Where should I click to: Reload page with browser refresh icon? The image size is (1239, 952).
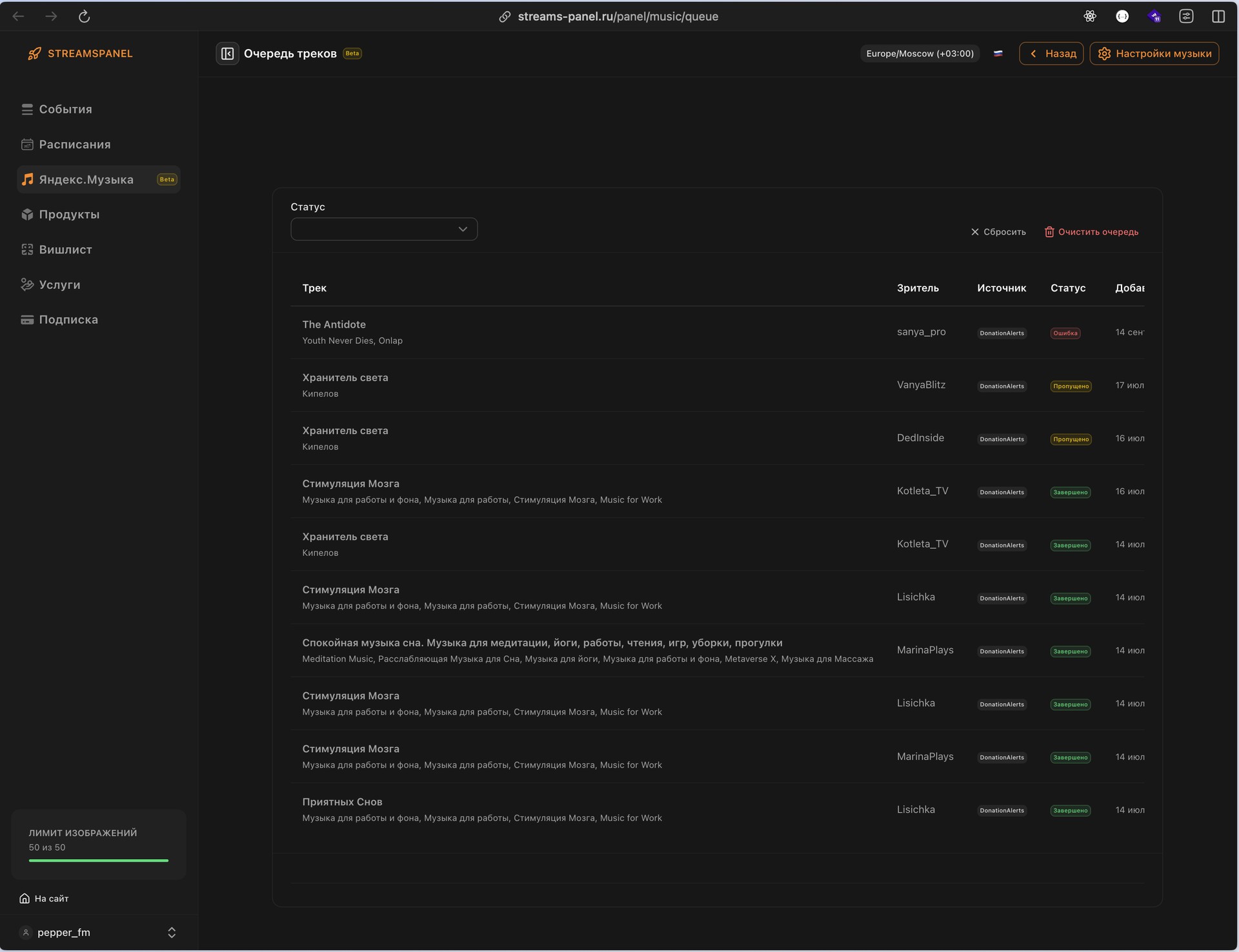(x=84, y=17)
